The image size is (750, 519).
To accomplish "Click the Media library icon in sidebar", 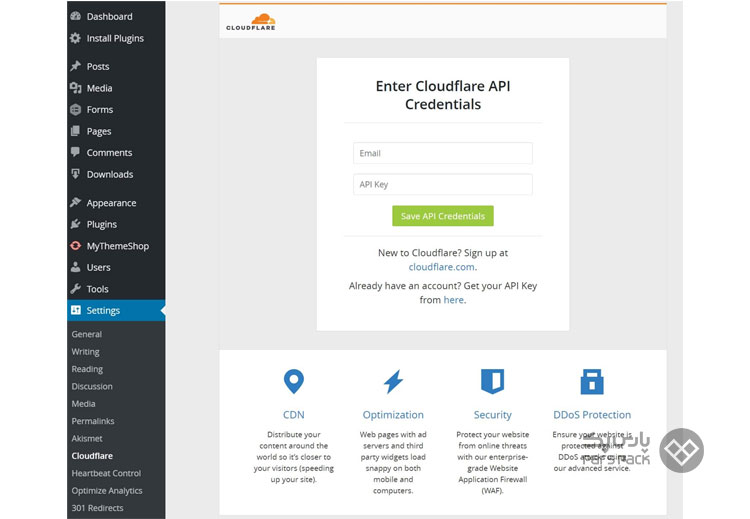I will (x=75, y=88).
